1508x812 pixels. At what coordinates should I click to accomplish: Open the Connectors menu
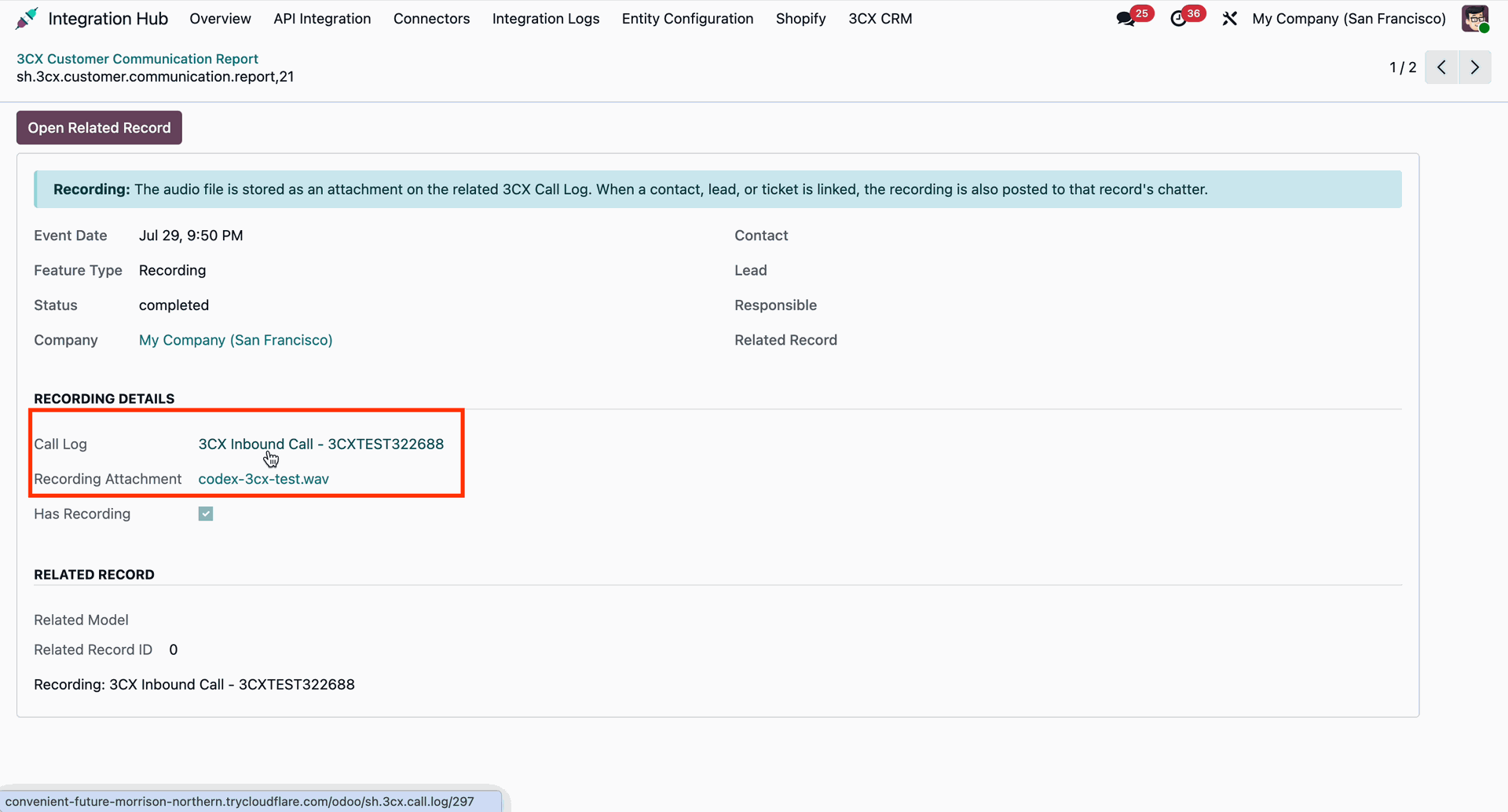coord(431,19)
